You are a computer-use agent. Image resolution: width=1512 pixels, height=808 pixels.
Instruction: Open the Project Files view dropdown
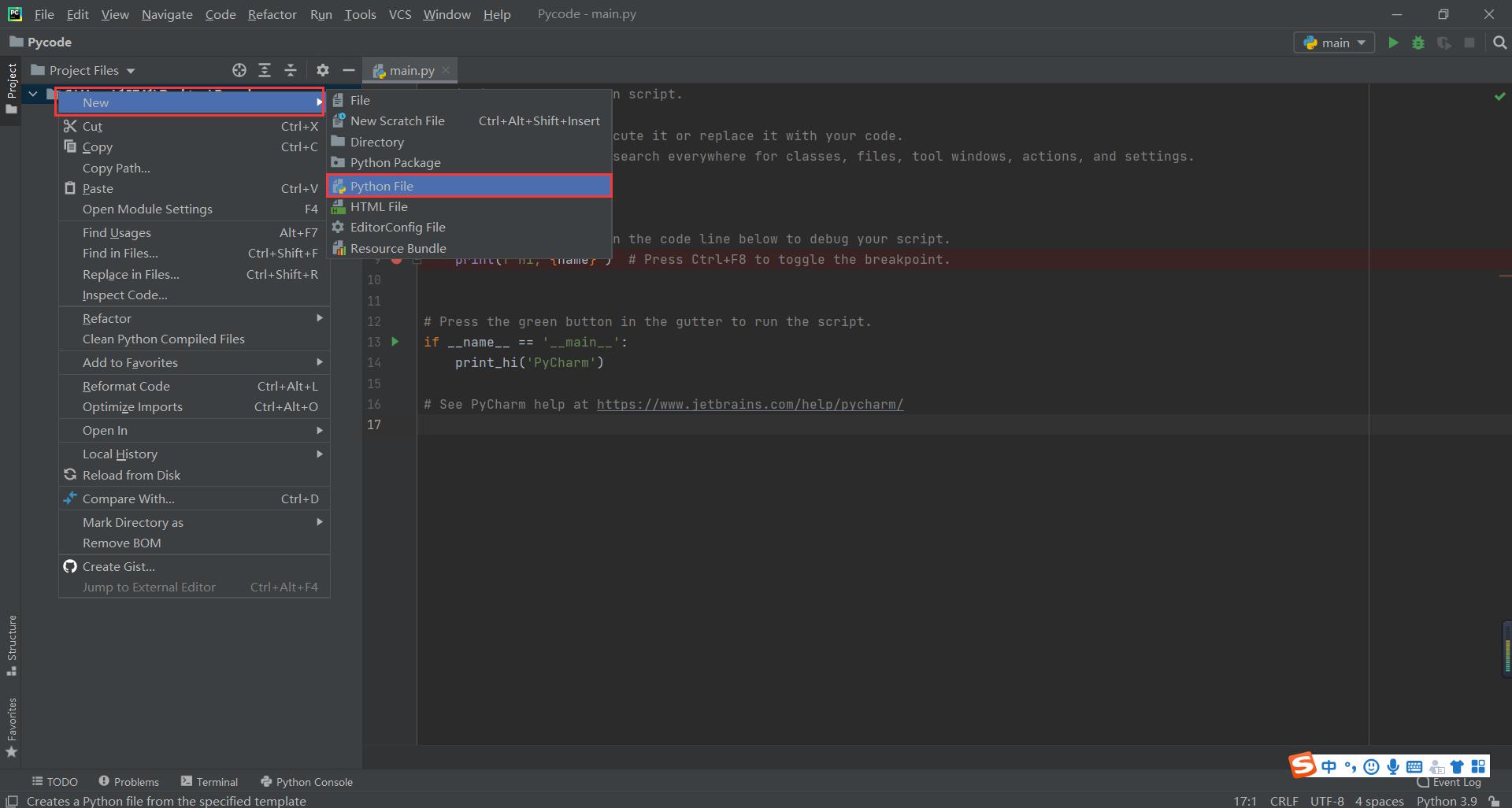tap(83, 70)
